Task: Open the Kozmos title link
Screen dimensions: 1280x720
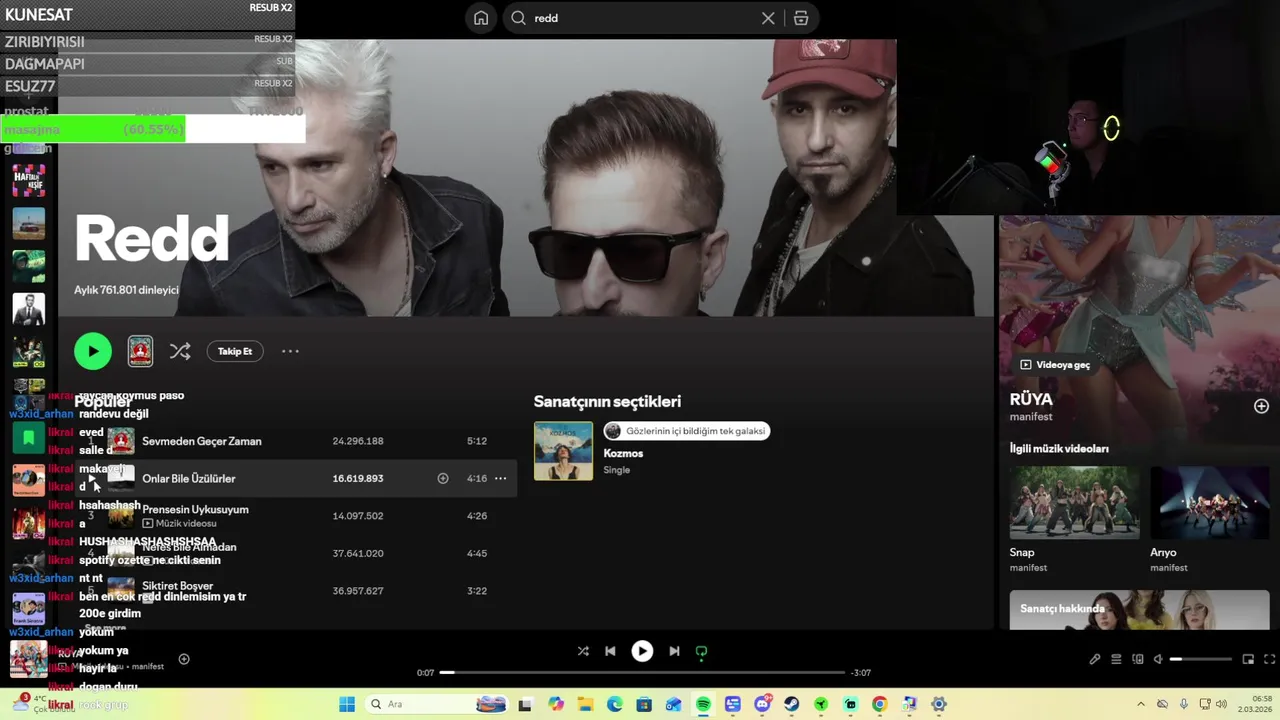Action: pyautogui.click(x=623, y=453)
